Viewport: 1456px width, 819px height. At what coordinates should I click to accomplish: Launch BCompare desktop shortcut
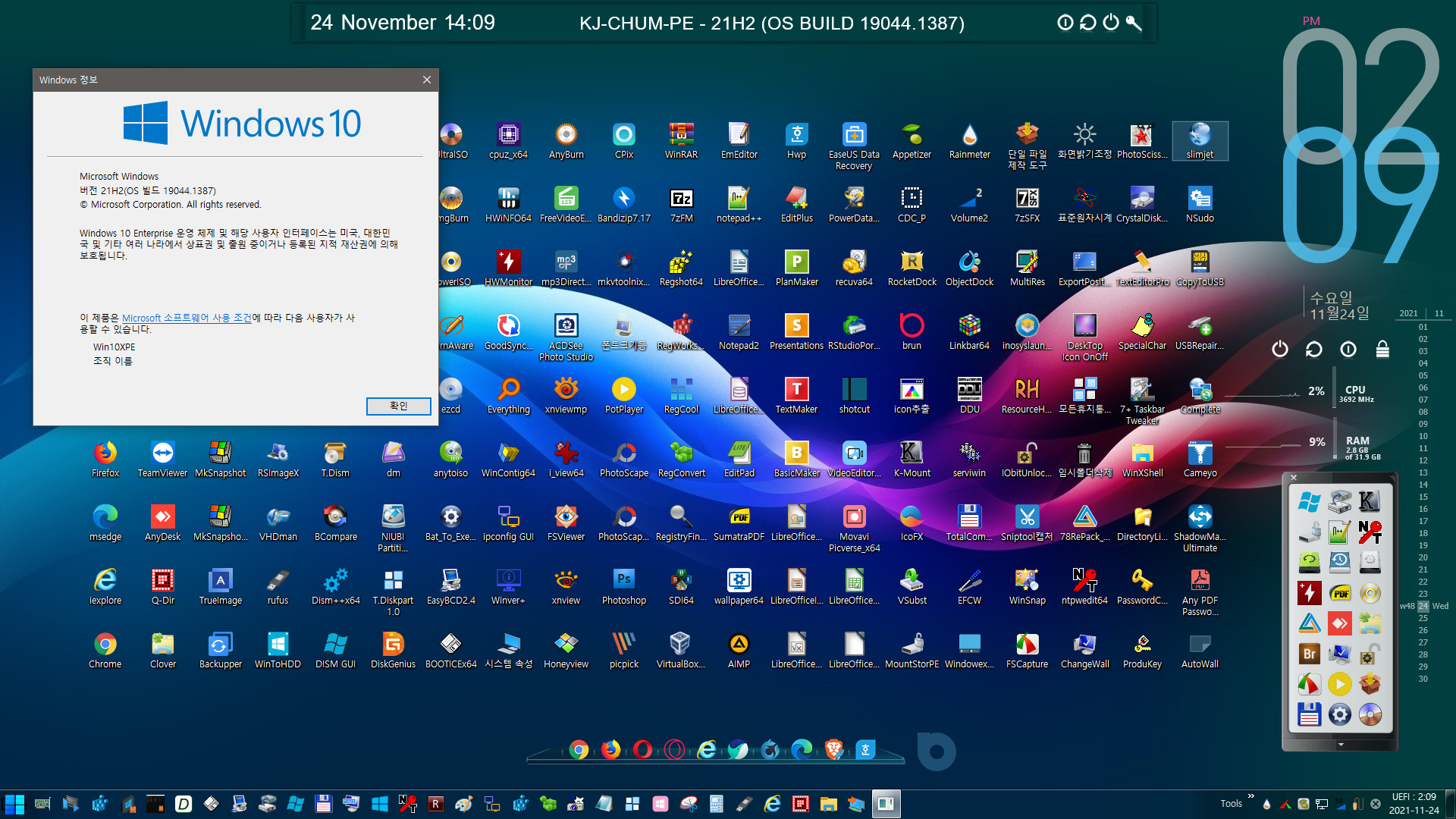(335, 523)
